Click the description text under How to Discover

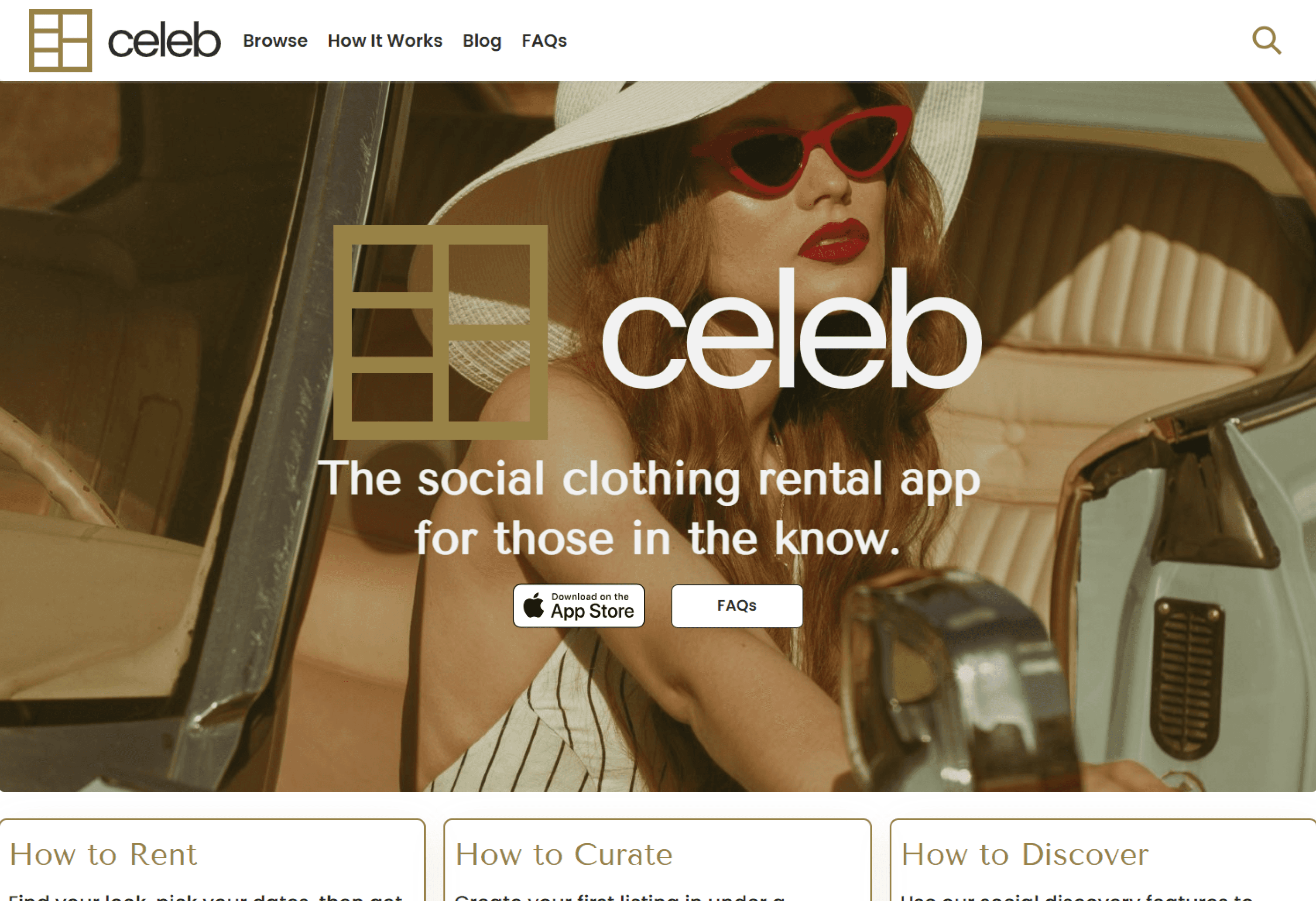pos(1077,897)
